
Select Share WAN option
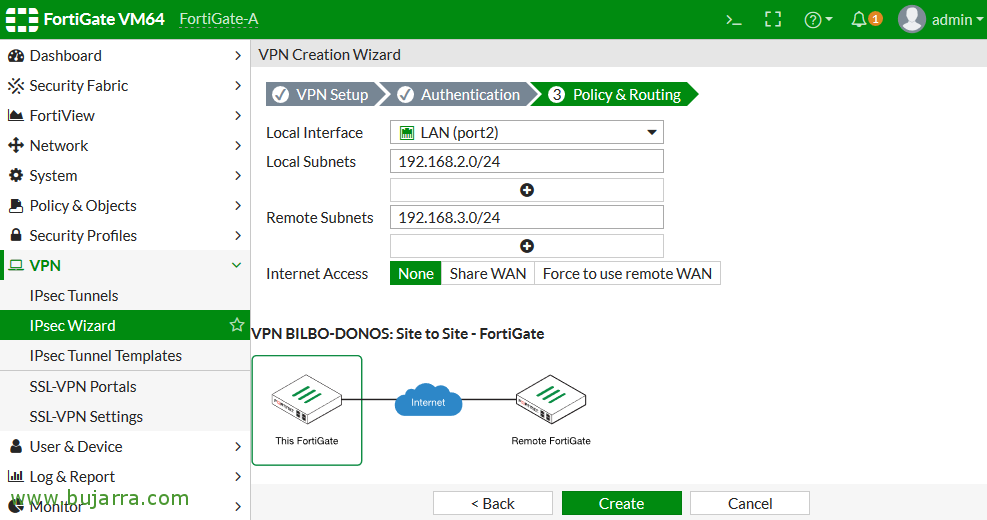pos(488,274)
